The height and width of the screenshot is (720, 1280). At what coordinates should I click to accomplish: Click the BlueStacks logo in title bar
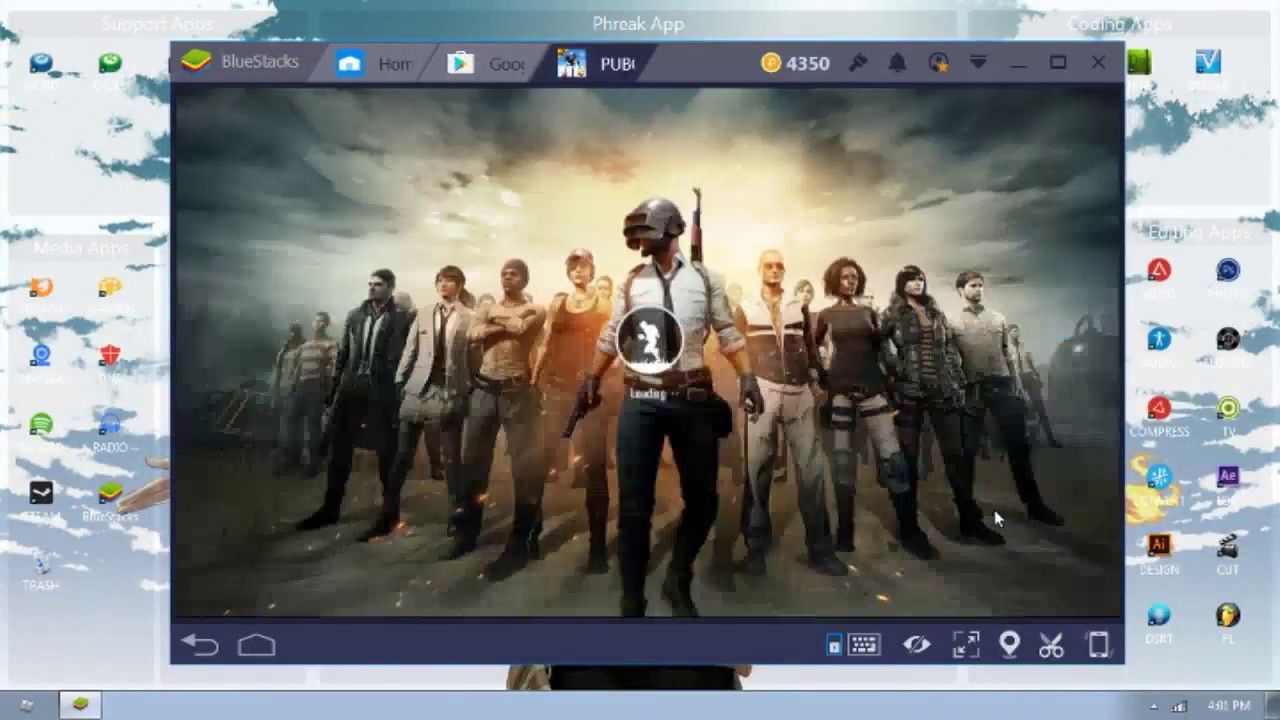point(196,62)
